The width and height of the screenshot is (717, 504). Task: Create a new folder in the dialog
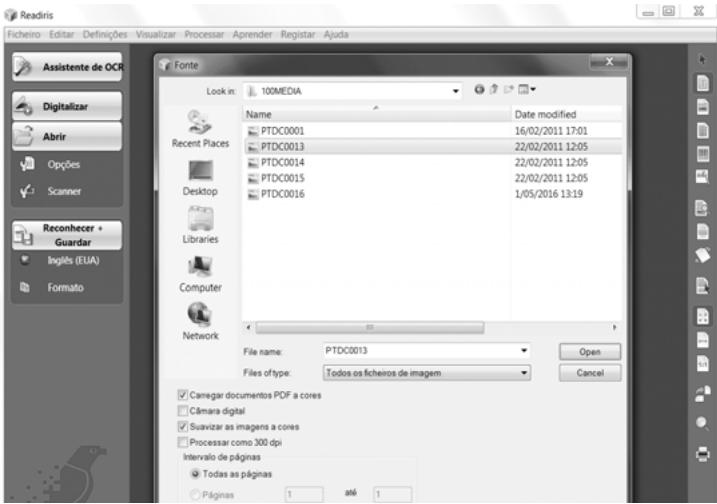[x=508, y=89]
